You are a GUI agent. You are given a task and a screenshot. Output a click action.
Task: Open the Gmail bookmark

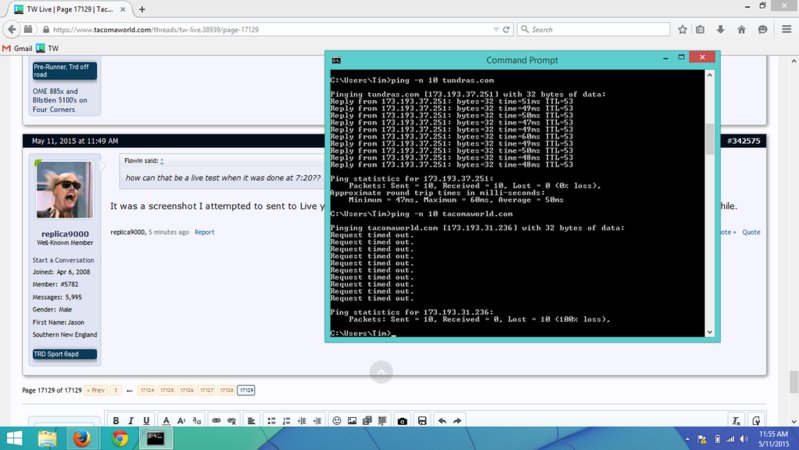point(18,48)
